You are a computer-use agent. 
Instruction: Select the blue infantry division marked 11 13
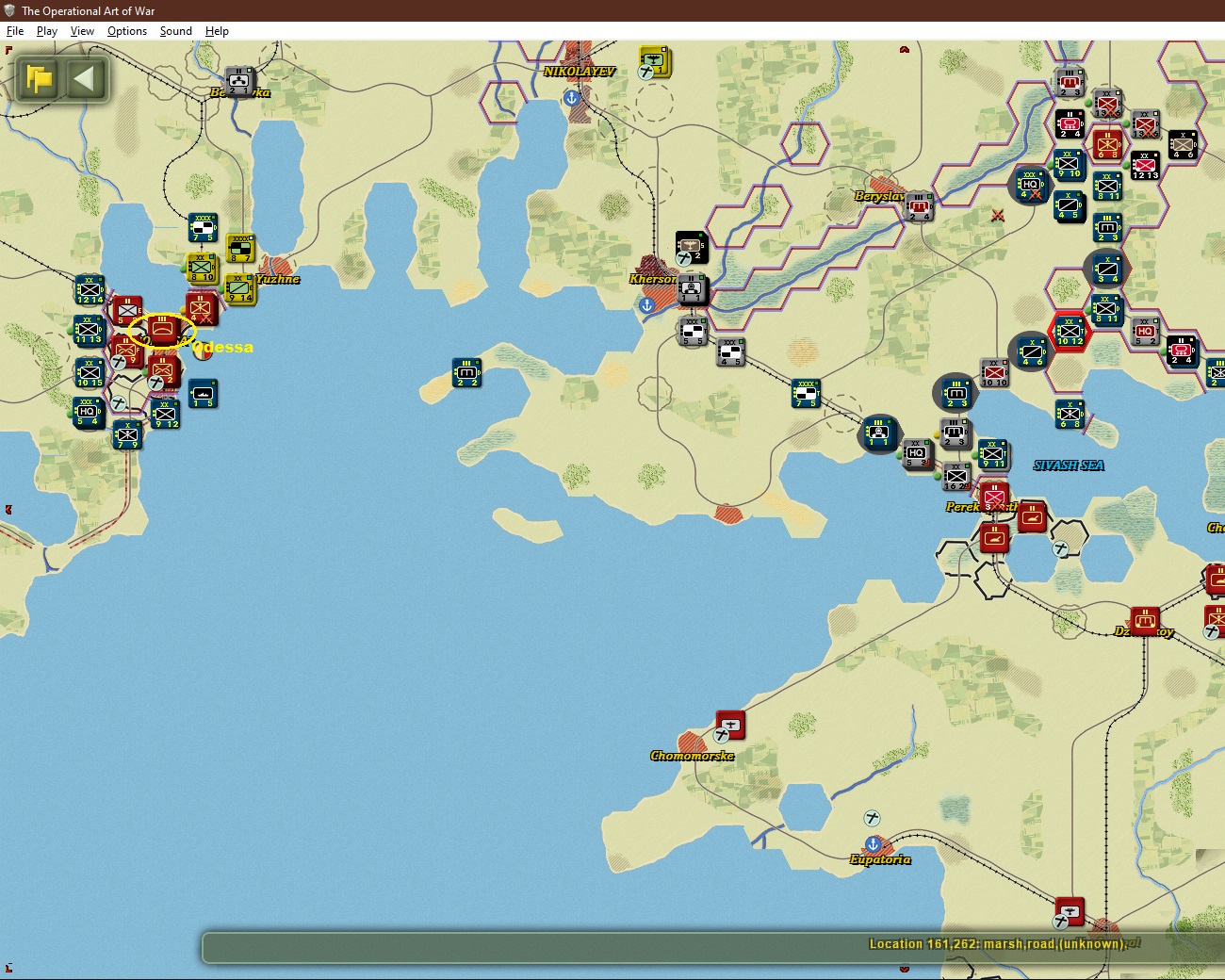coord(89,331)
